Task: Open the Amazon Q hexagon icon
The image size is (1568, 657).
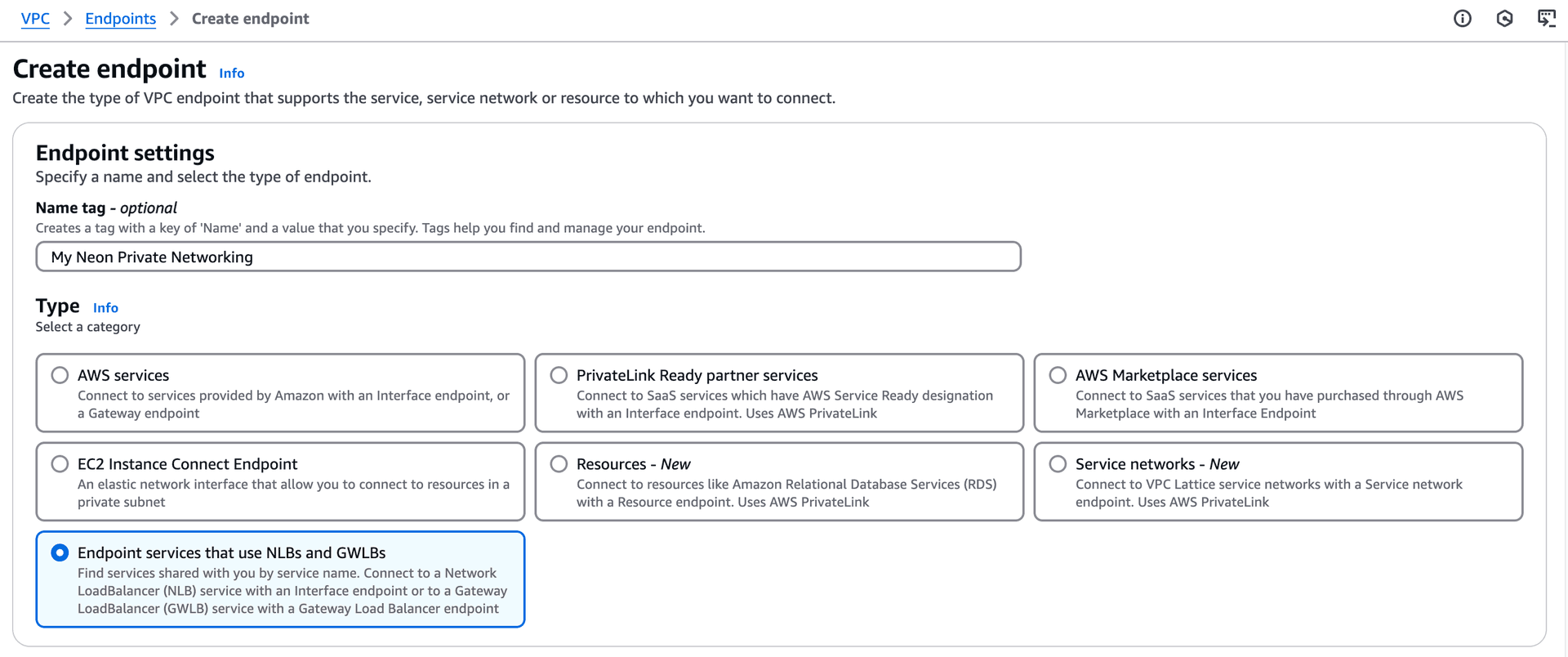Action: tap(1504, 19)
